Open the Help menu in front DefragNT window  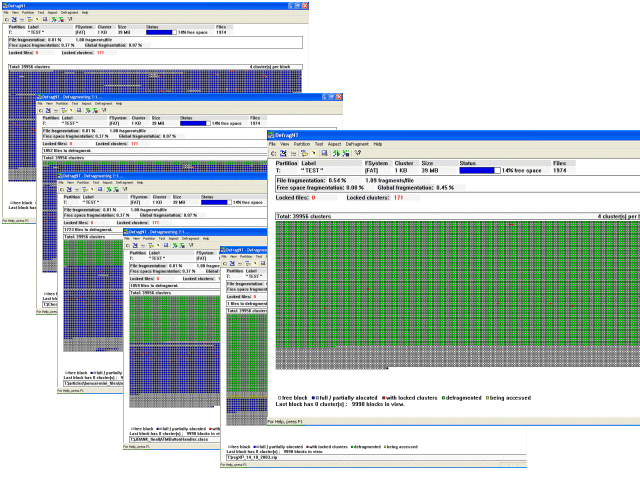click(x=378, y=144)
